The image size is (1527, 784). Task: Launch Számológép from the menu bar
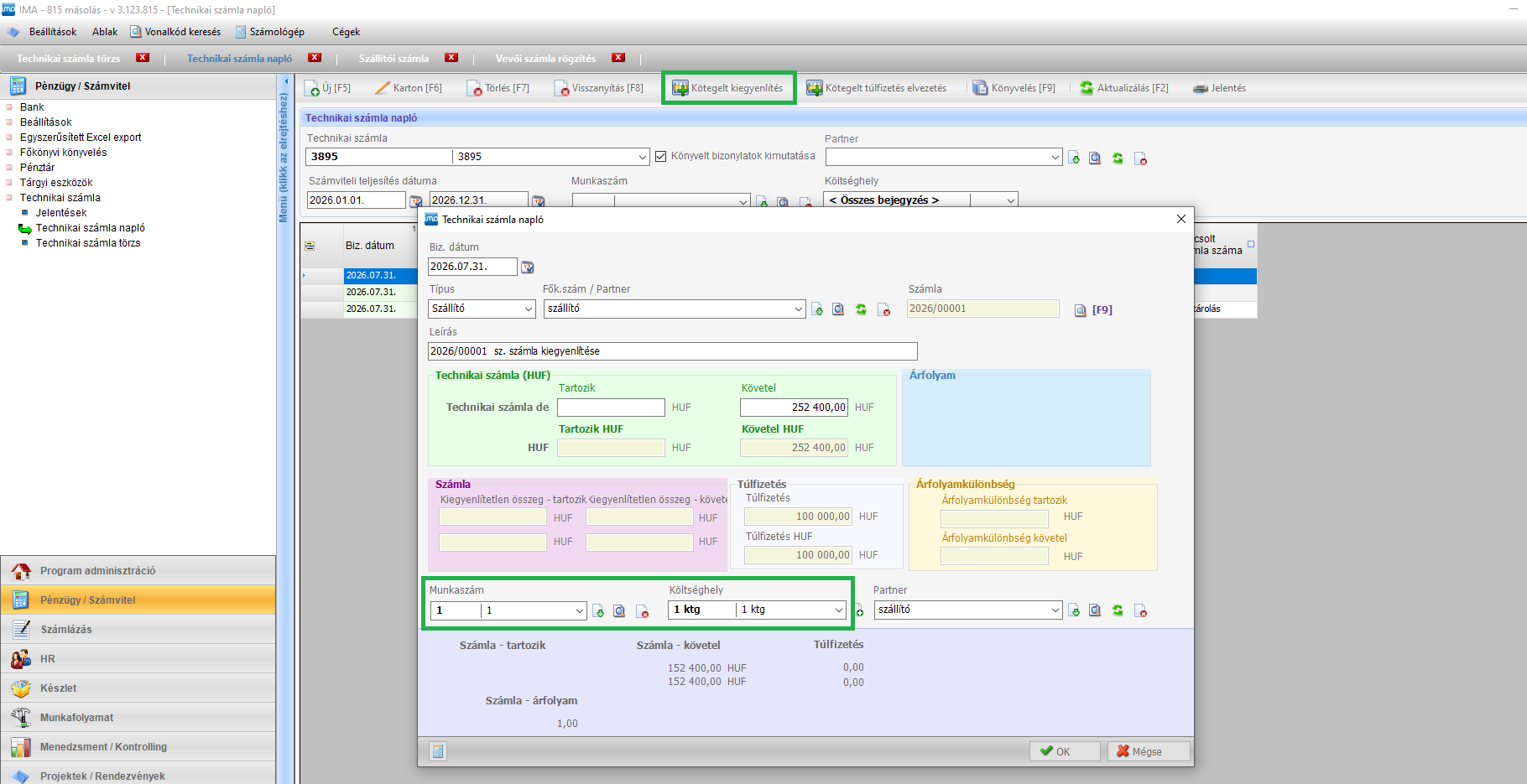tap(270, 32)
